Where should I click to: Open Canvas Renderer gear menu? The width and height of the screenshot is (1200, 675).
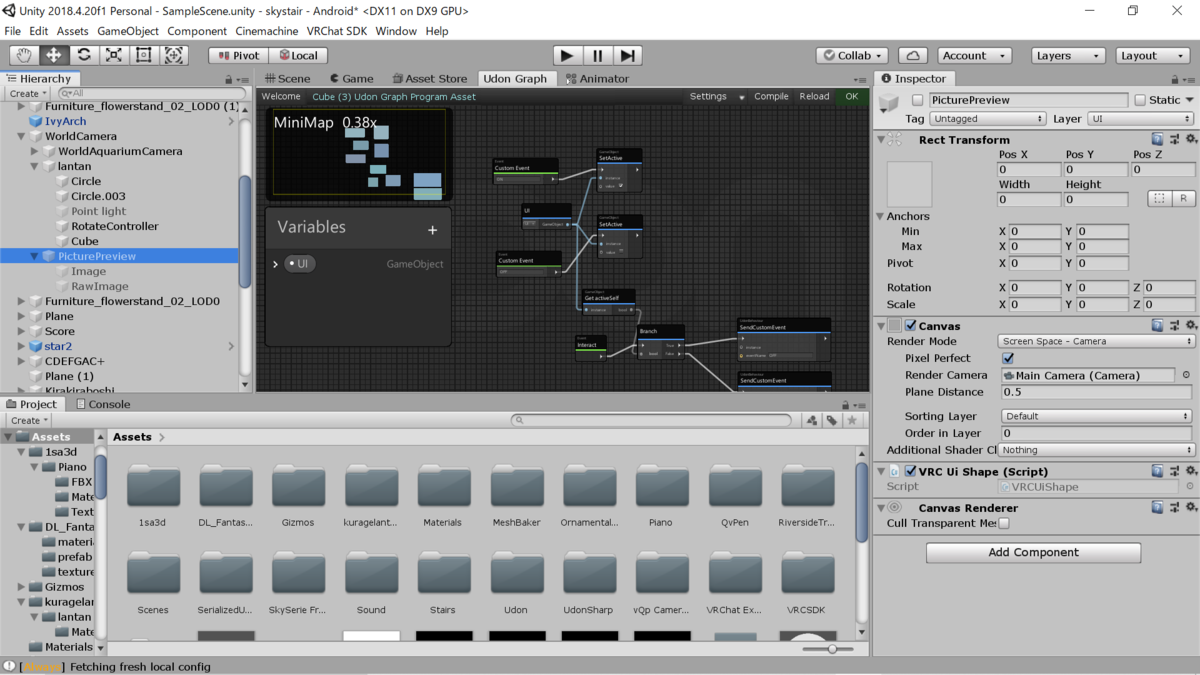point(1191,508)
